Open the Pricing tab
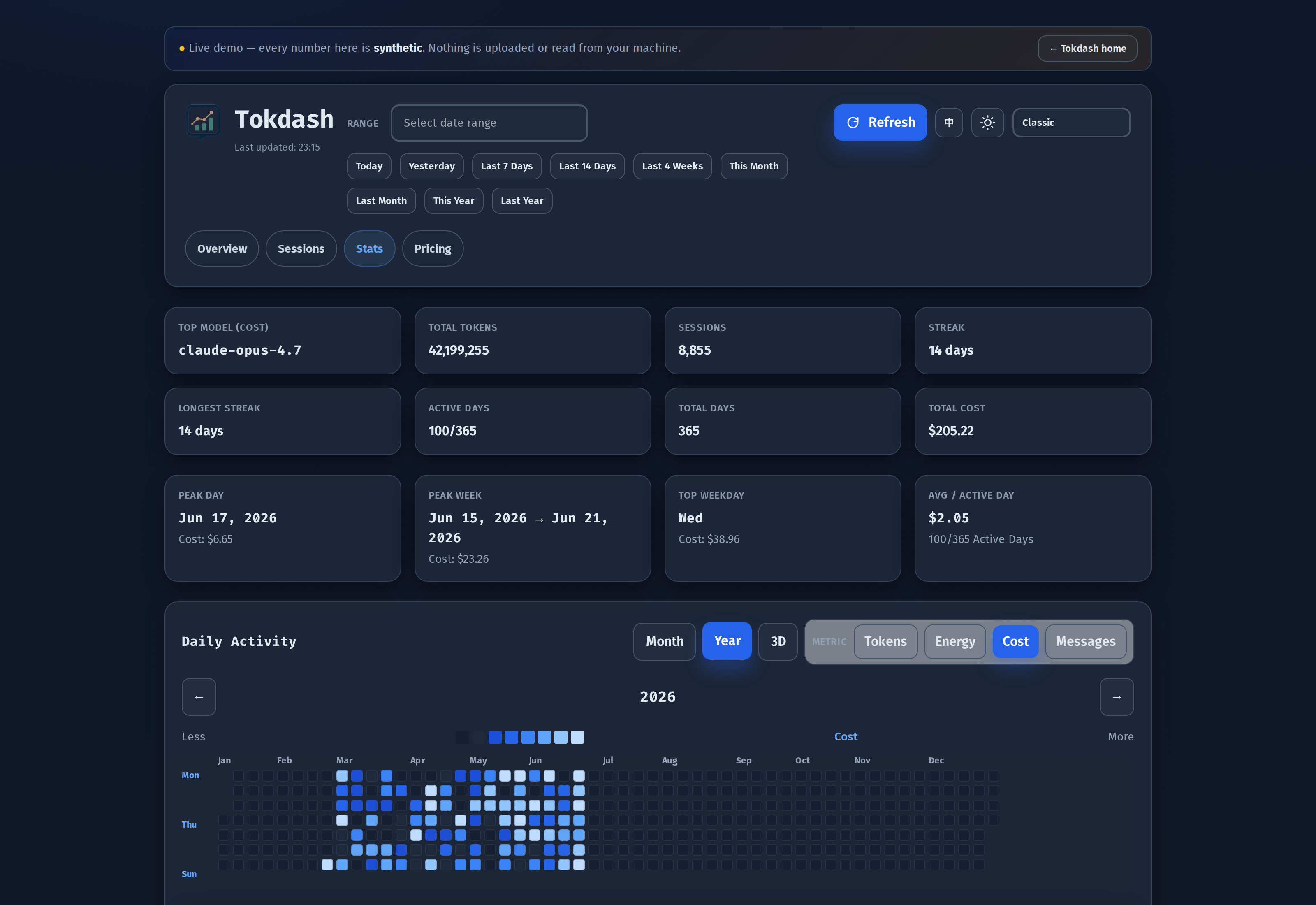The image size is (1316, 905). pyautogui.click(x=433, y=248)
